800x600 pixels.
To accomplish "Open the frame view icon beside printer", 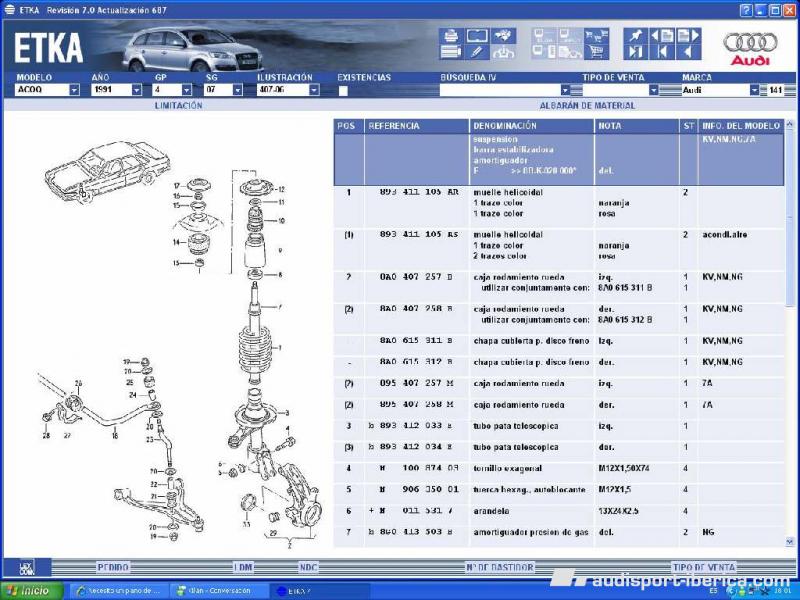I will [x=477, y=36].
